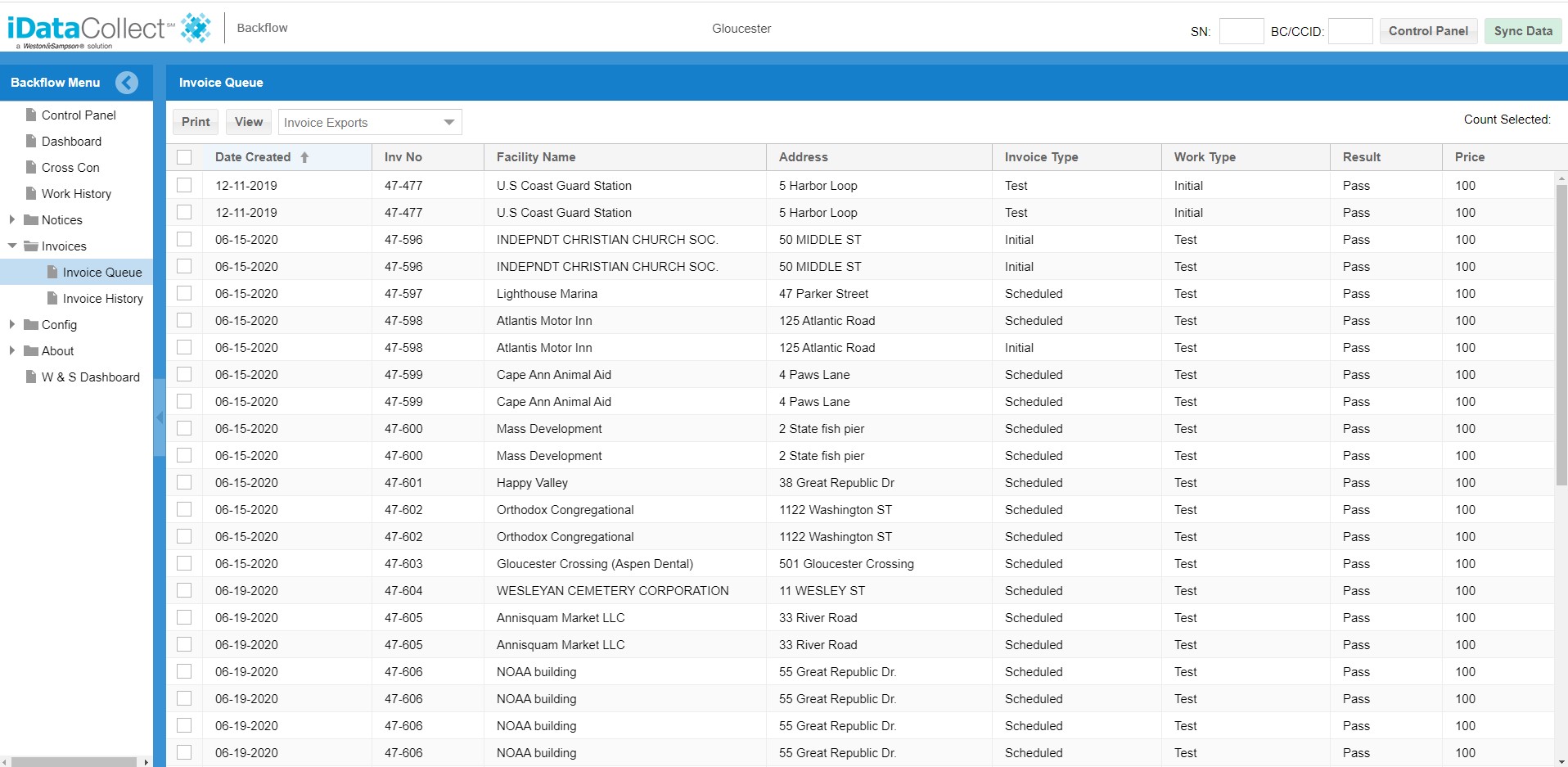Select Invoice History in the sidebar
Image resolution: width=1568 pixels, height=767 pixels.
point(102,298)
